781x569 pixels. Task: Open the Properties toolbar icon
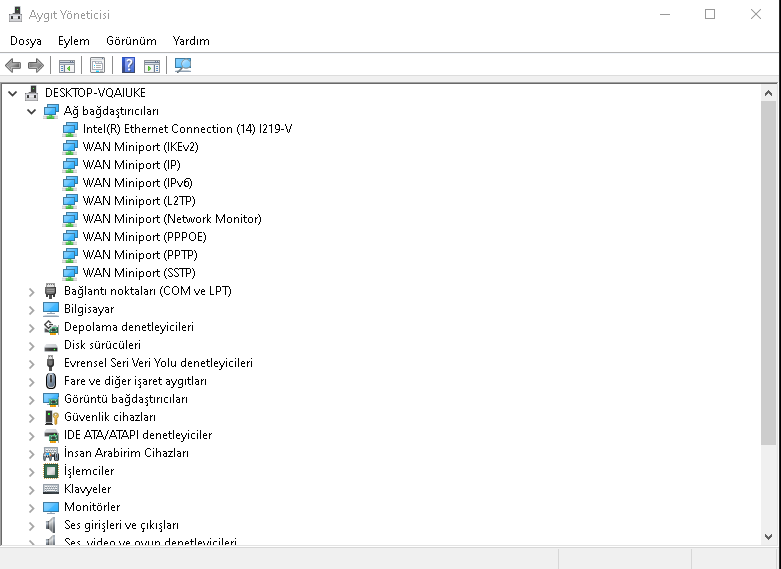tap(97, 65)
